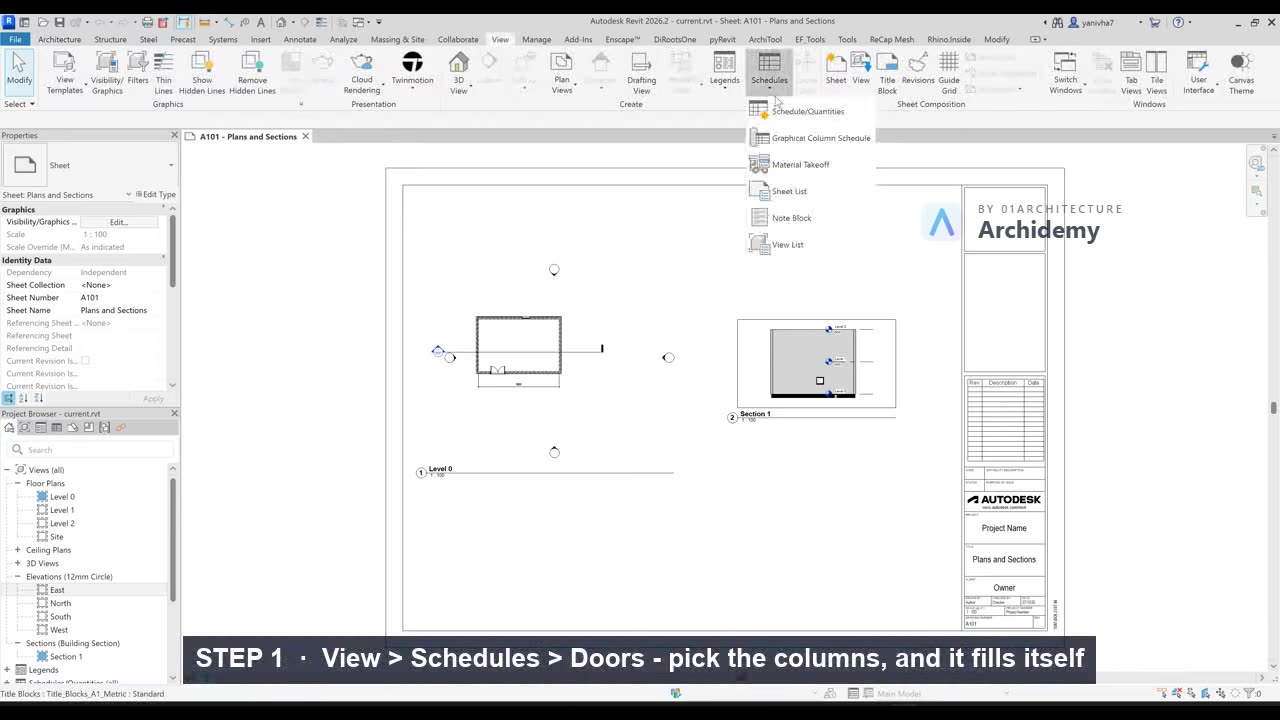Collapse the Views (all) tree node
This screenshot has width=1280, height=720.
point(8,470)
